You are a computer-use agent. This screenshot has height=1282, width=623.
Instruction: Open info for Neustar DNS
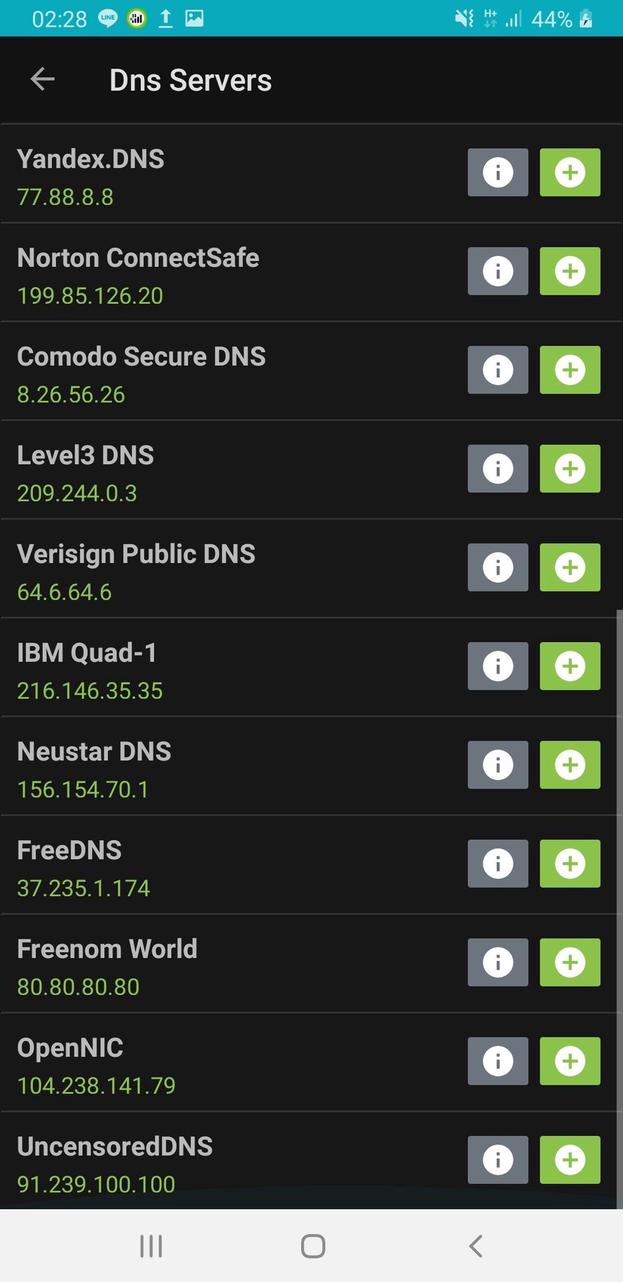[497, 765]
